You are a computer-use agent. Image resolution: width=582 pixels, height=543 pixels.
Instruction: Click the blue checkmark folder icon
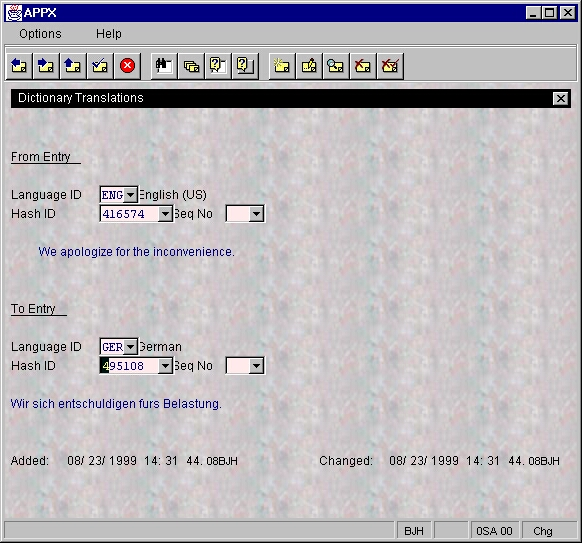click(x=100, y=66)
